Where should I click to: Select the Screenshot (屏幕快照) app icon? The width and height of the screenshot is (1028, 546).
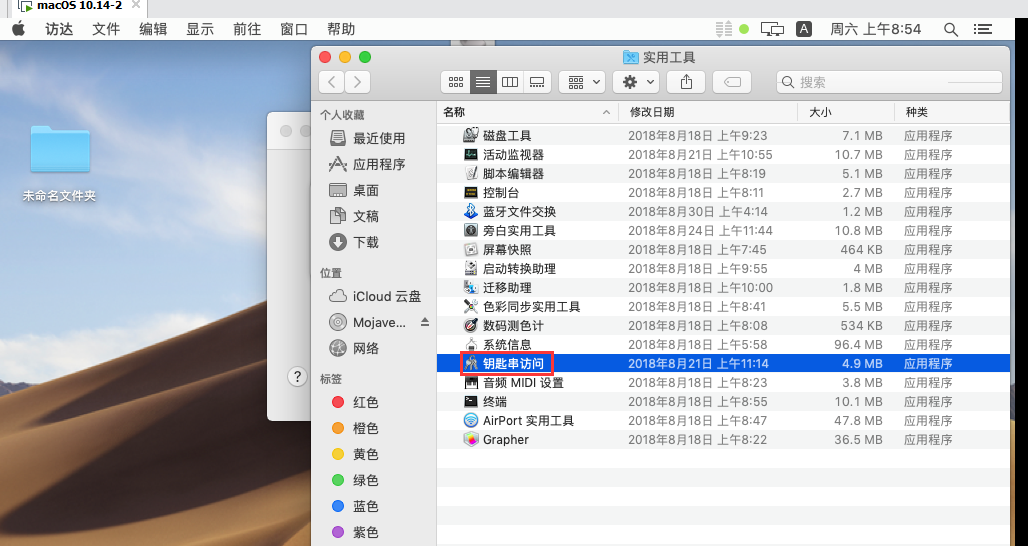click(471, 249)
